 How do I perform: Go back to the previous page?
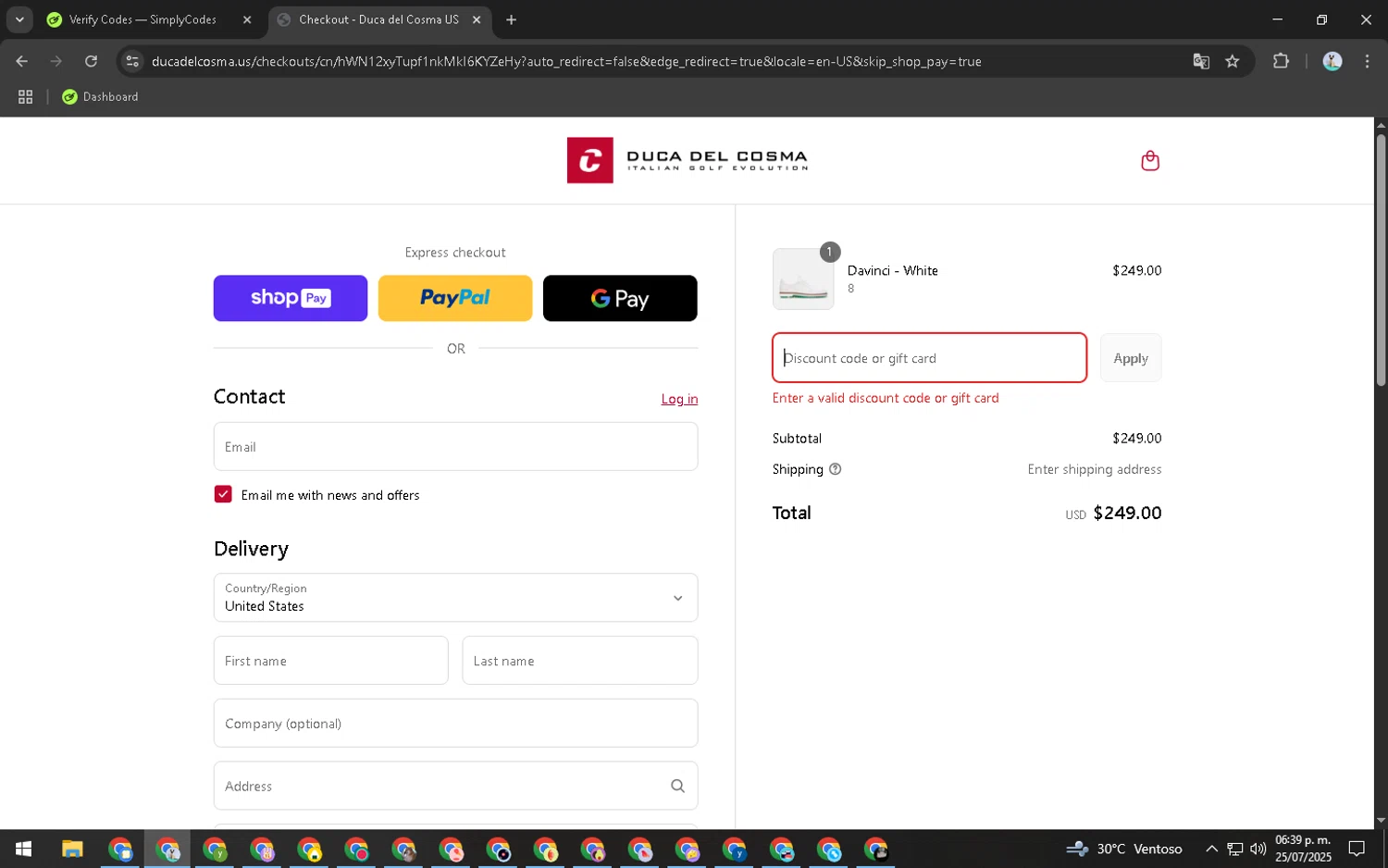pyautogui.click(x=22, y=61)
